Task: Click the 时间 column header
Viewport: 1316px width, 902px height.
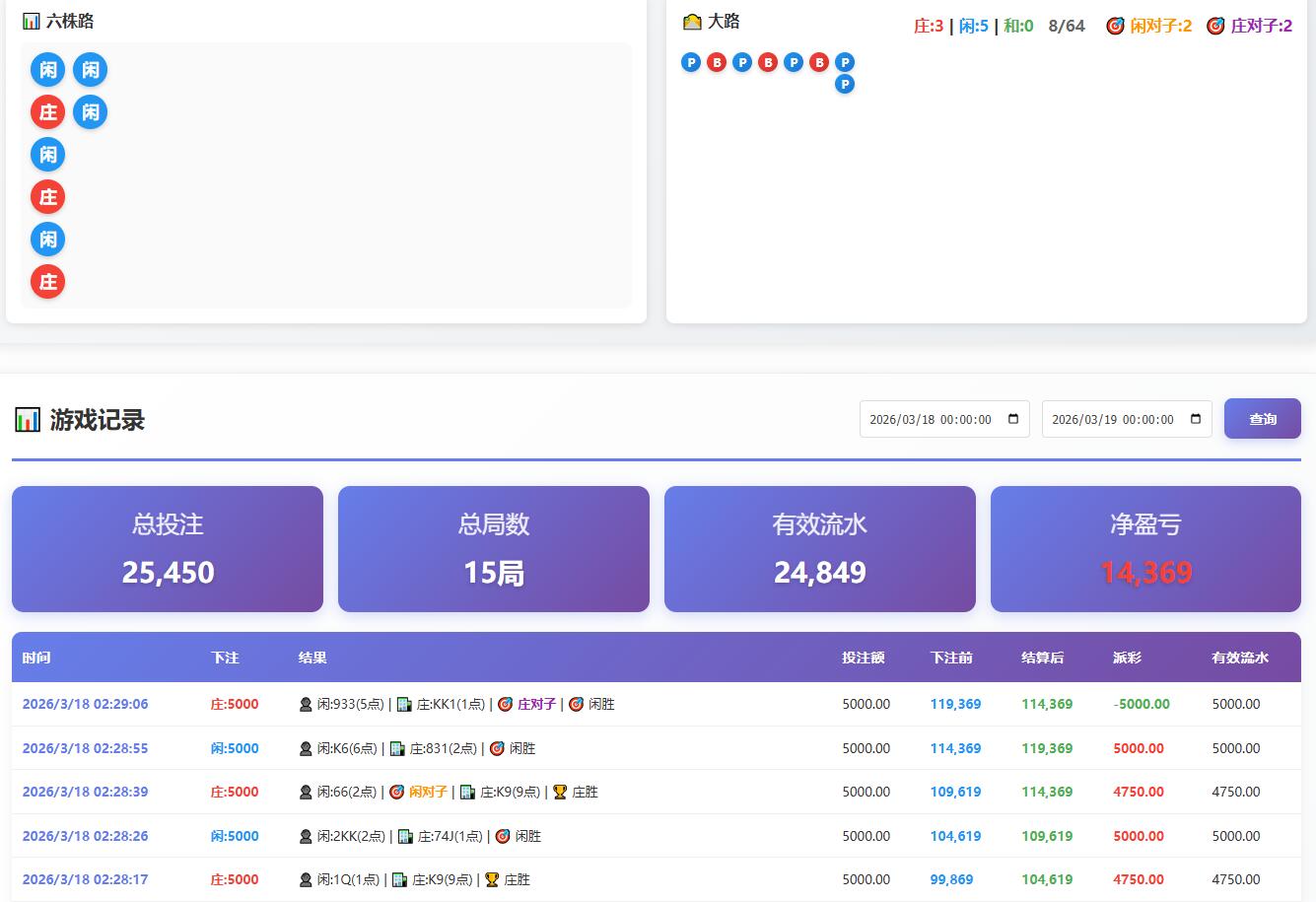Action: pyautogui.click(x=36, y=658)
